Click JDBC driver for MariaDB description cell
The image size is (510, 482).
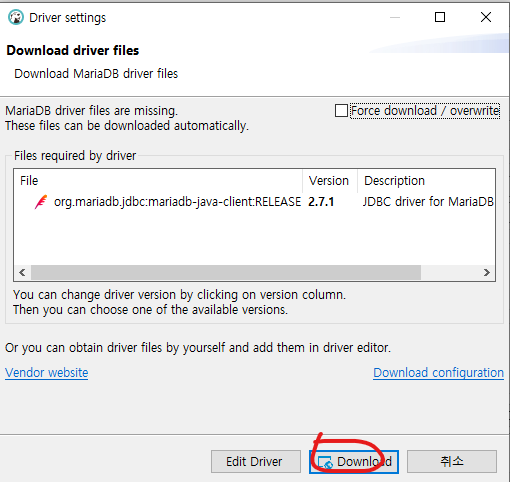[x=428, y=202]
